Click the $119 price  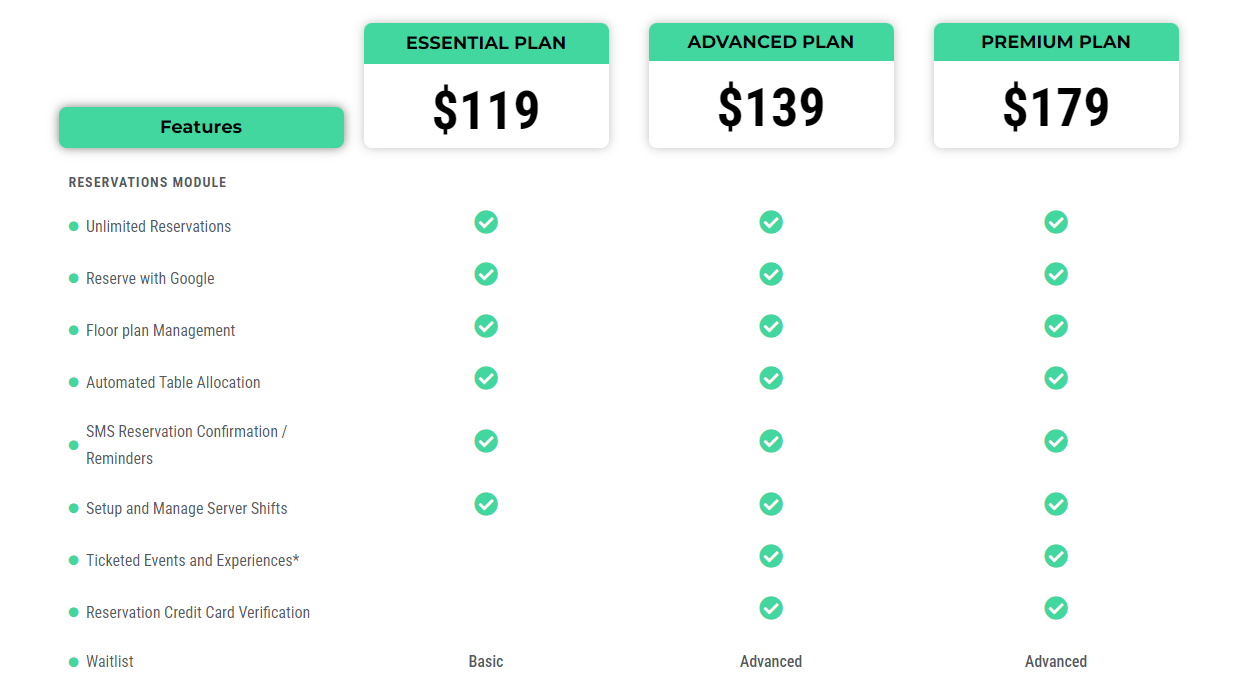pos(486,109)
